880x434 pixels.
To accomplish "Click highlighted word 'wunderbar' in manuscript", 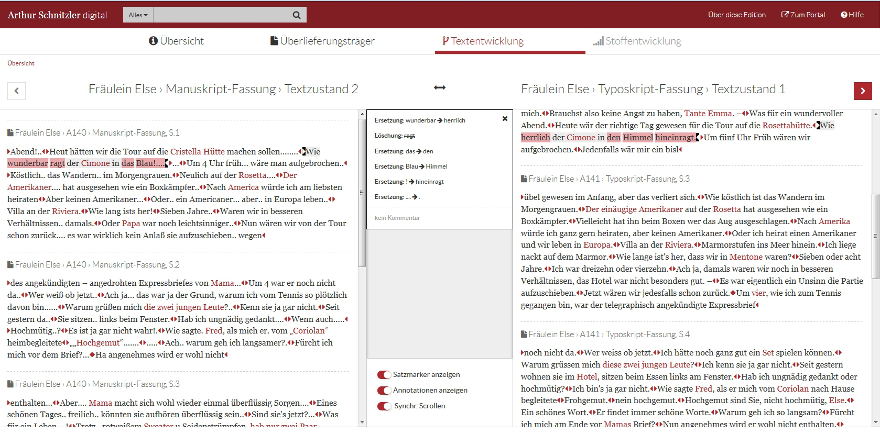I will point(27,163).
